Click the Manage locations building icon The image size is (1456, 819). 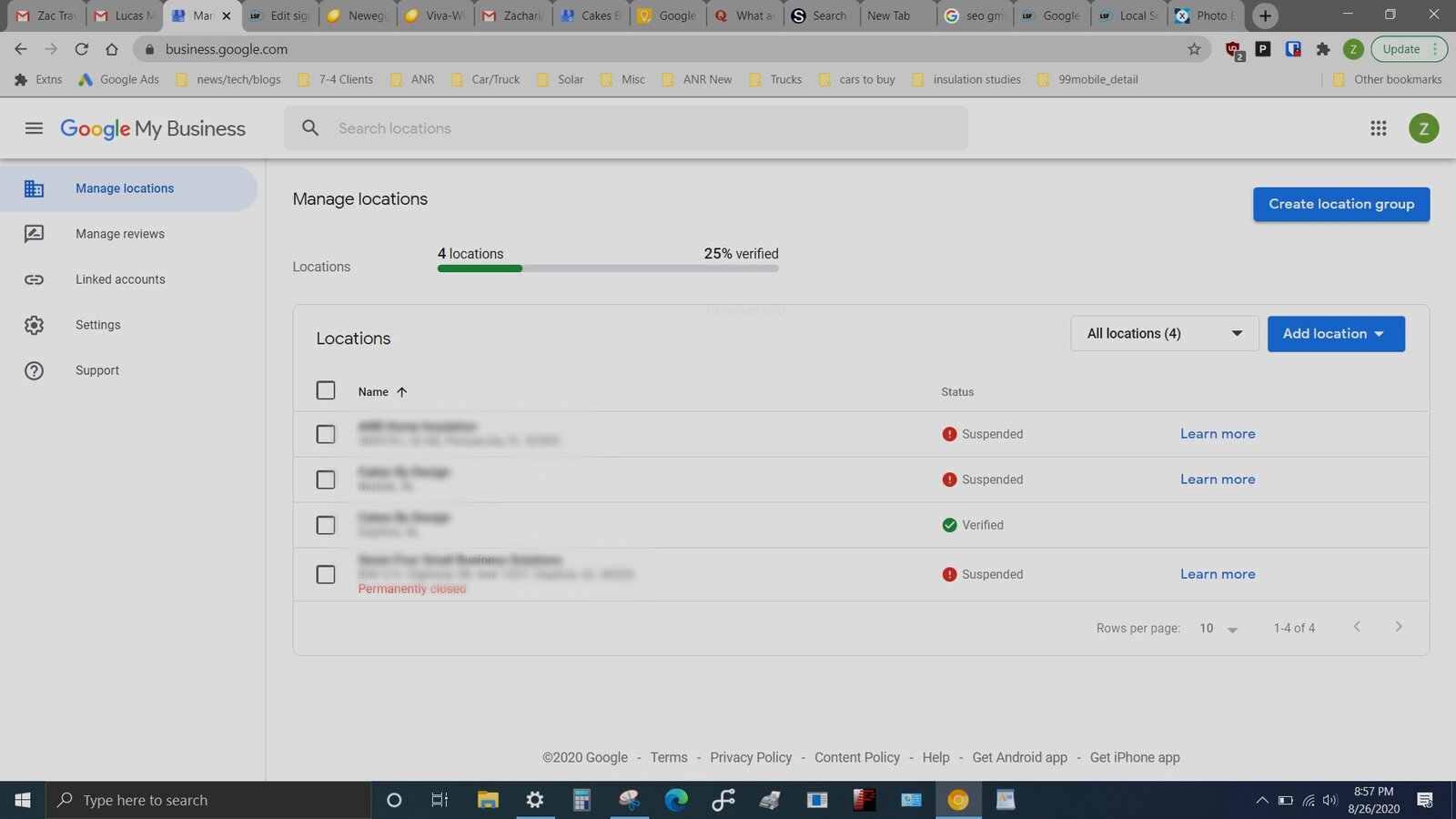34,188
